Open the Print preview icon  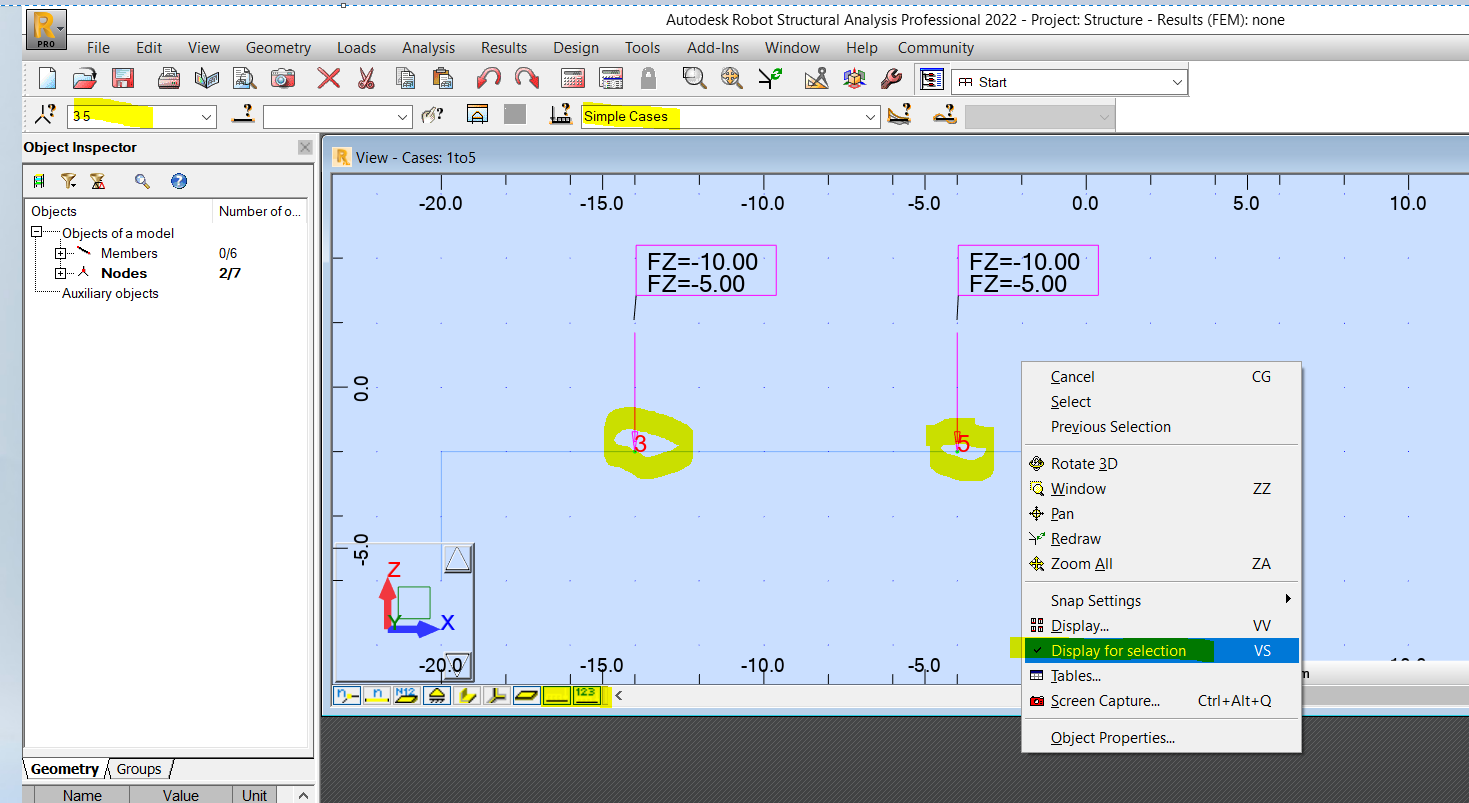coord(243,78)
